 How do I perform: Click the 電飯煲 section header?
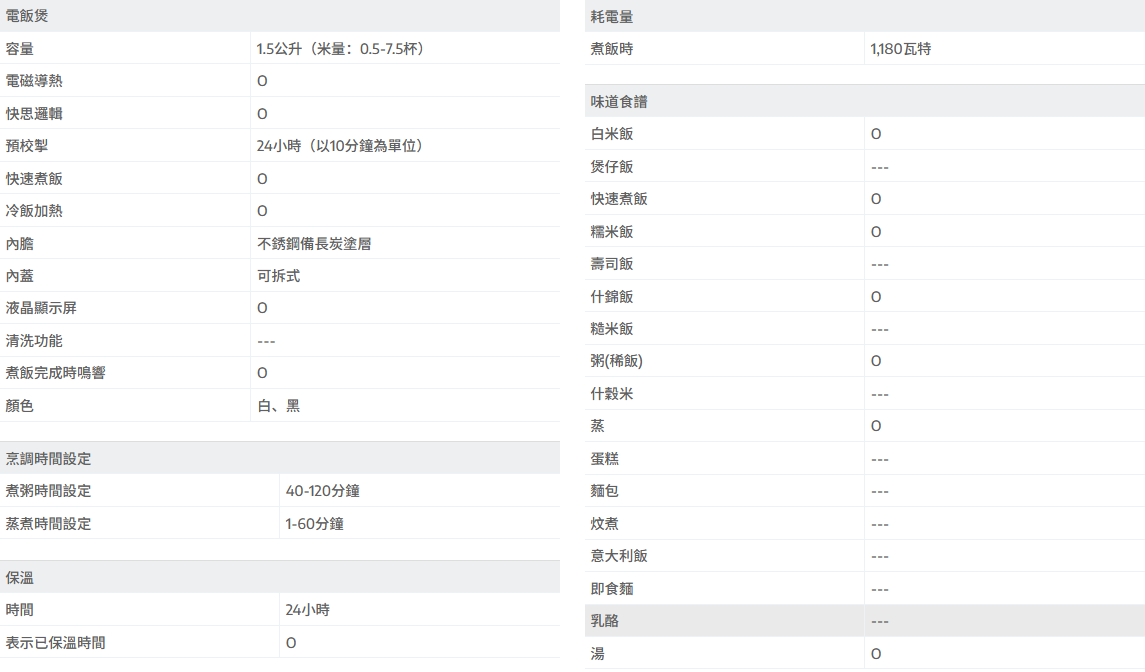tap(27, 16)
